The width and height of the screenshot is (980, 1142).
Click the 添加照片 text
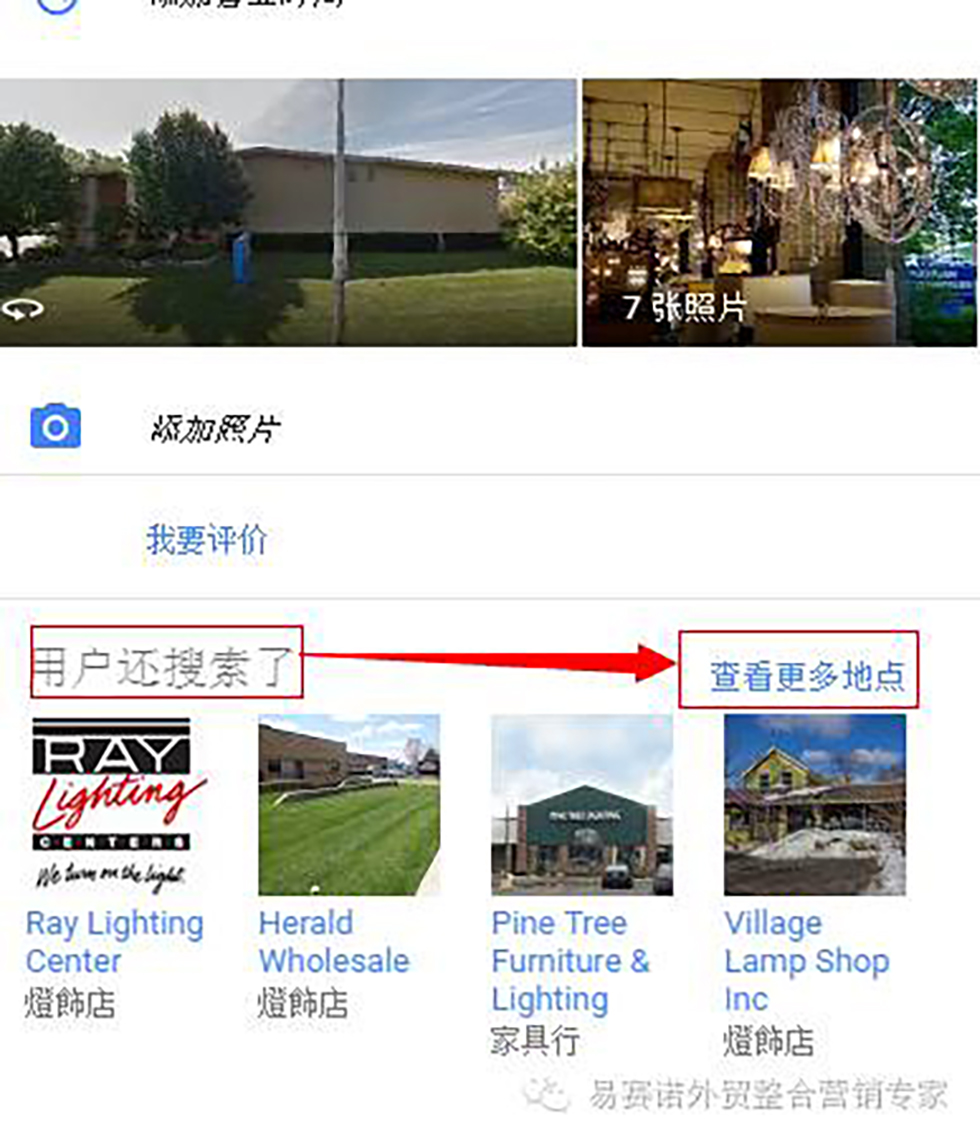tap(215, 429)
